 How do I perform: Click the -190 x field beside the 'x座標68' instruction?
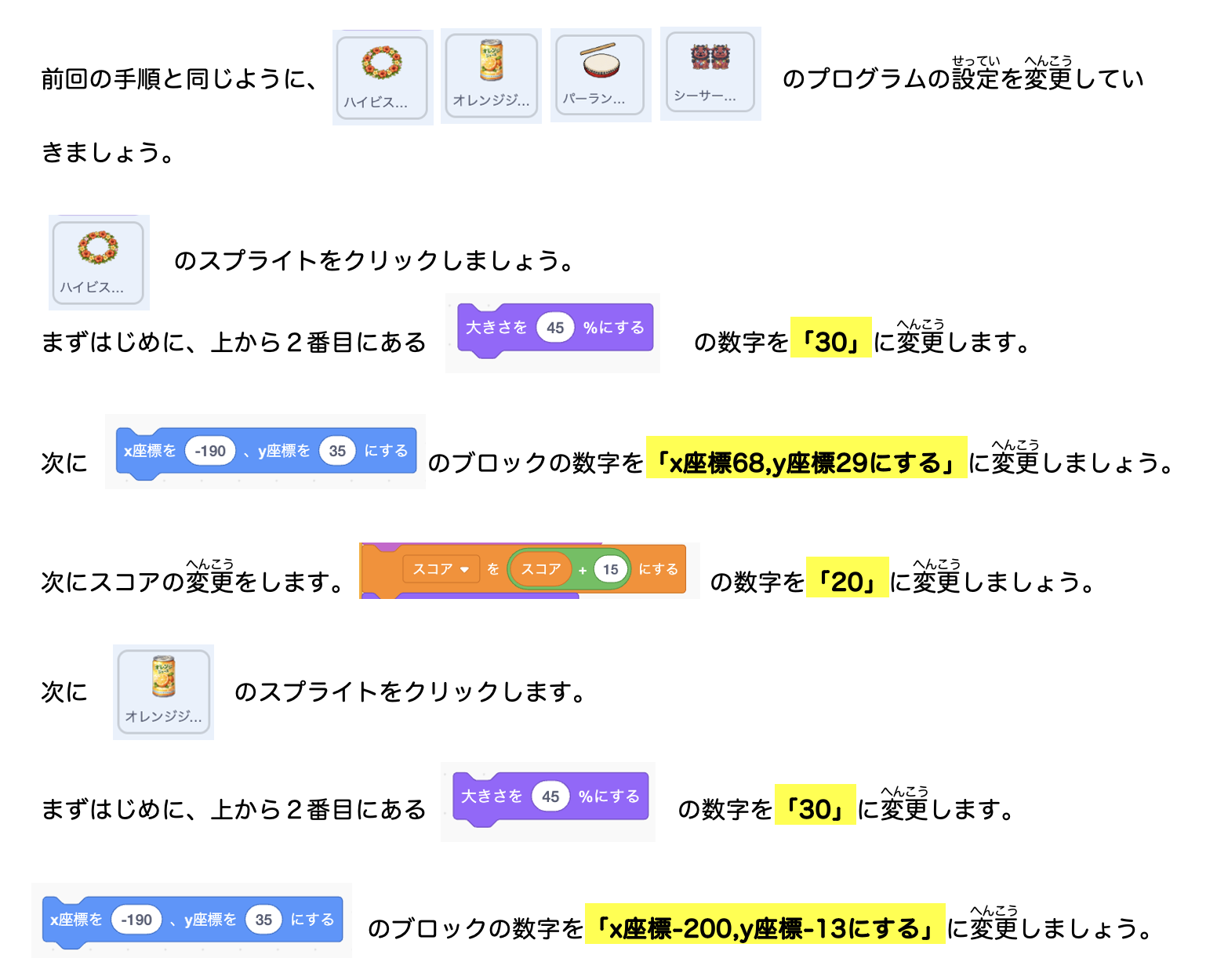coord(210,451)
